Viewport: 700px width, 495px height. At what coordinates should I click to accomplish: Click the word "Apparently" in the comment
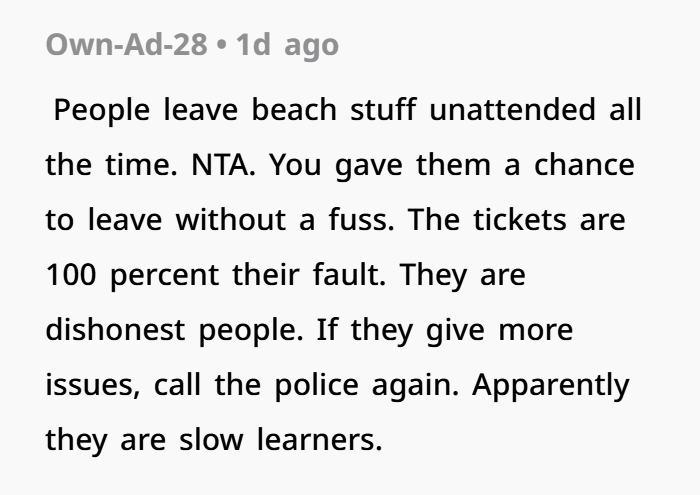551,386
